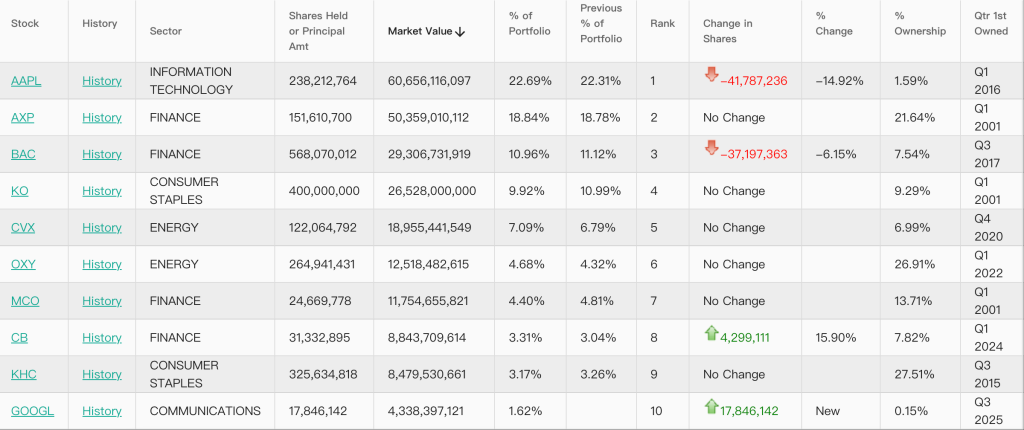The width and height of the screenshot is (1024, 430).
Task: Open the OXY stock link
Action: pyautogui.click(x=23, y=264)
